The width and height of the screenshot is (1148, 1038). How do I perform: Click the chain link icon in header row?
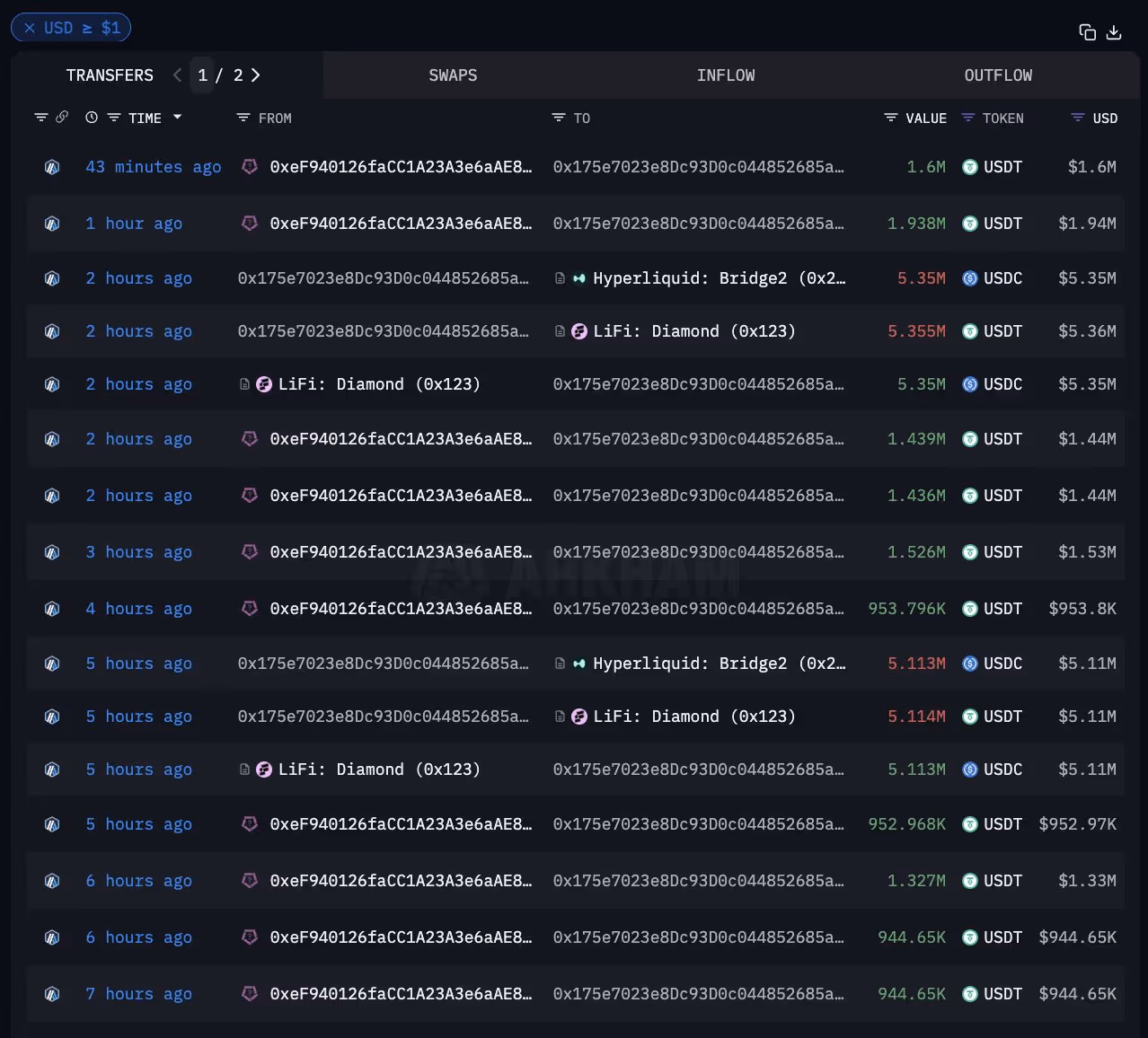pos(62,117)
